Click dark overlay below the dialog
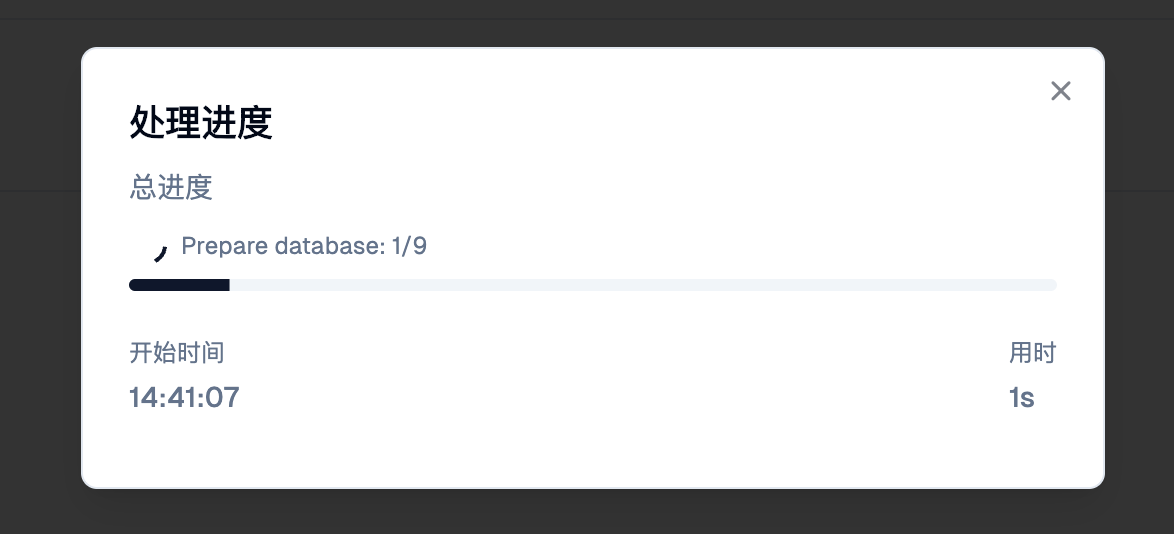Image resolution: width=1174 pixels, height=534 pixels. pyautogui.click(x=590, y=512)
